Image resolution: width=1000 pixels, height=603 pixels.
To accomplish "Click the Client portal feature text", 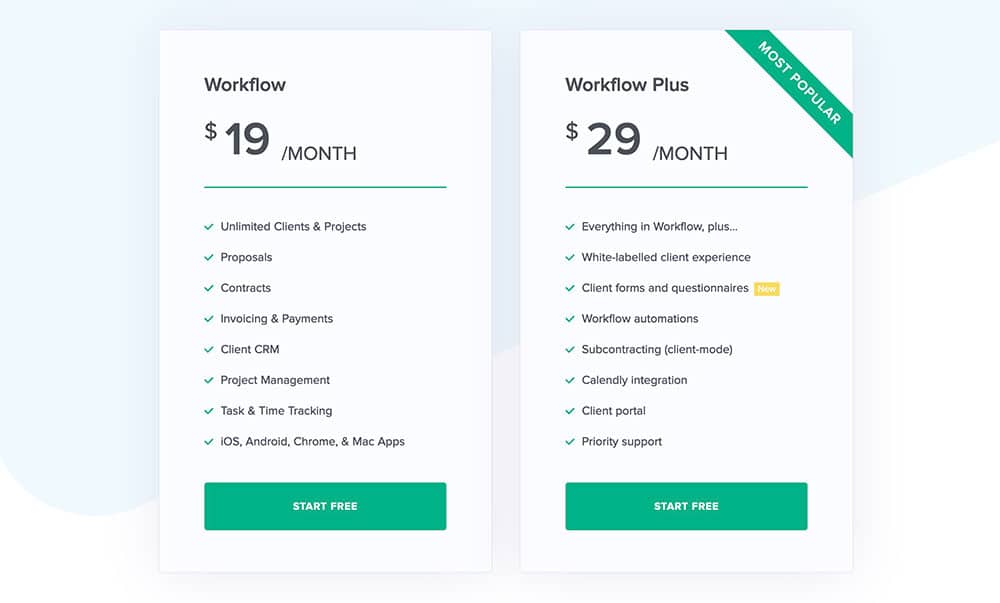I will [x=614, y=411].
